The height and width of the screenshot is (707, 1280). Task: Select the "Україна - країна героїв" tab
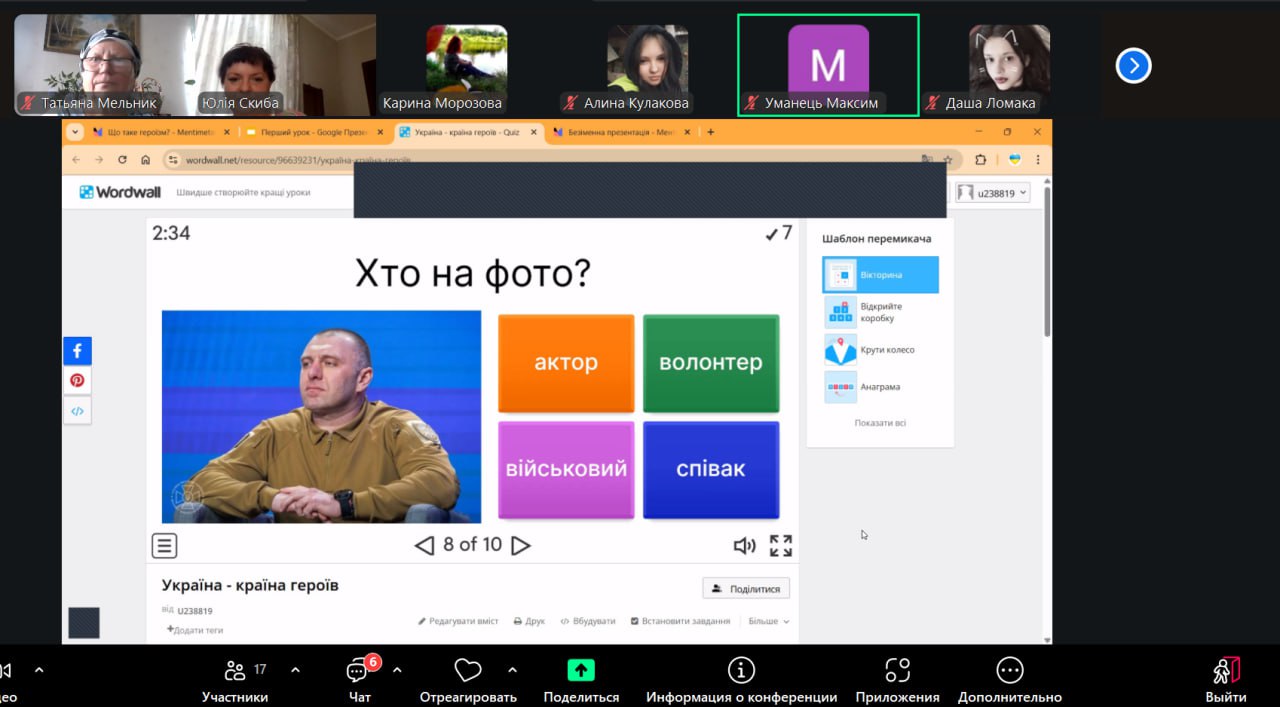tap(468, 132)
